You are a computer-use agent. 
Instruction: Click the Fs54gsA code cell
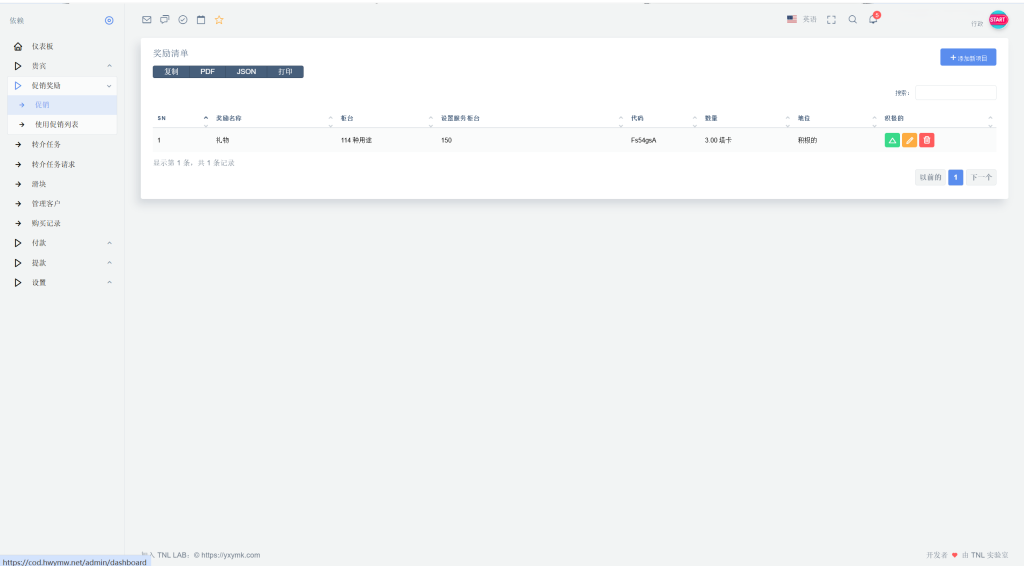tap(643, 140)
